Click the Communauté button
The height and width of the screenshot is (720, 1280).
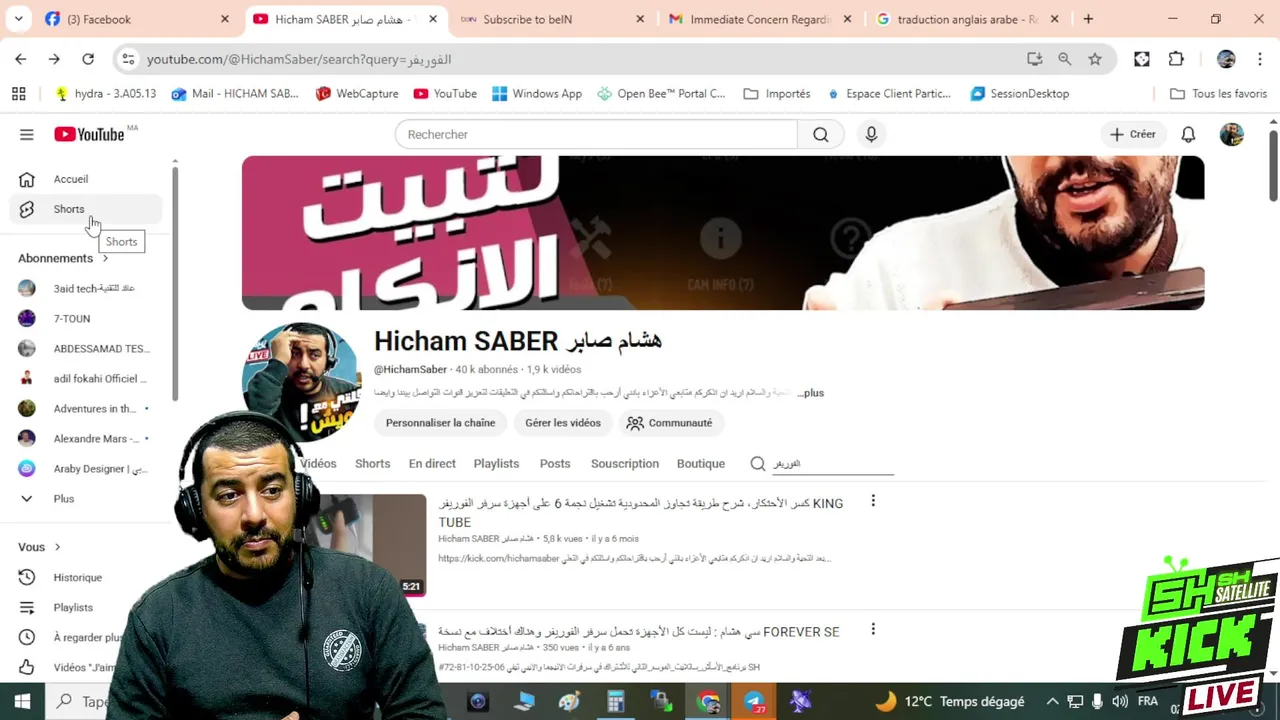669,423
